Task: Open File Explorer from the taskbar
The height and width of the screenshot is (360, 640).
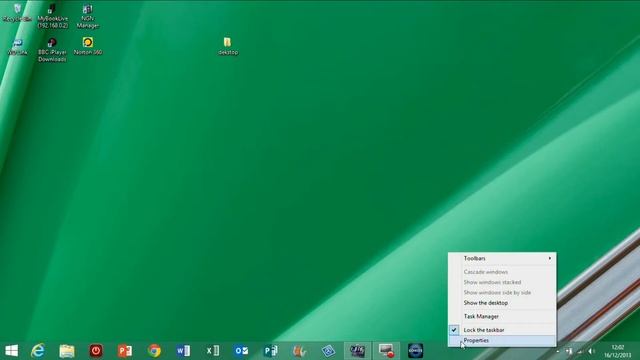Action: pyautogui.click(x=67, y=351)
